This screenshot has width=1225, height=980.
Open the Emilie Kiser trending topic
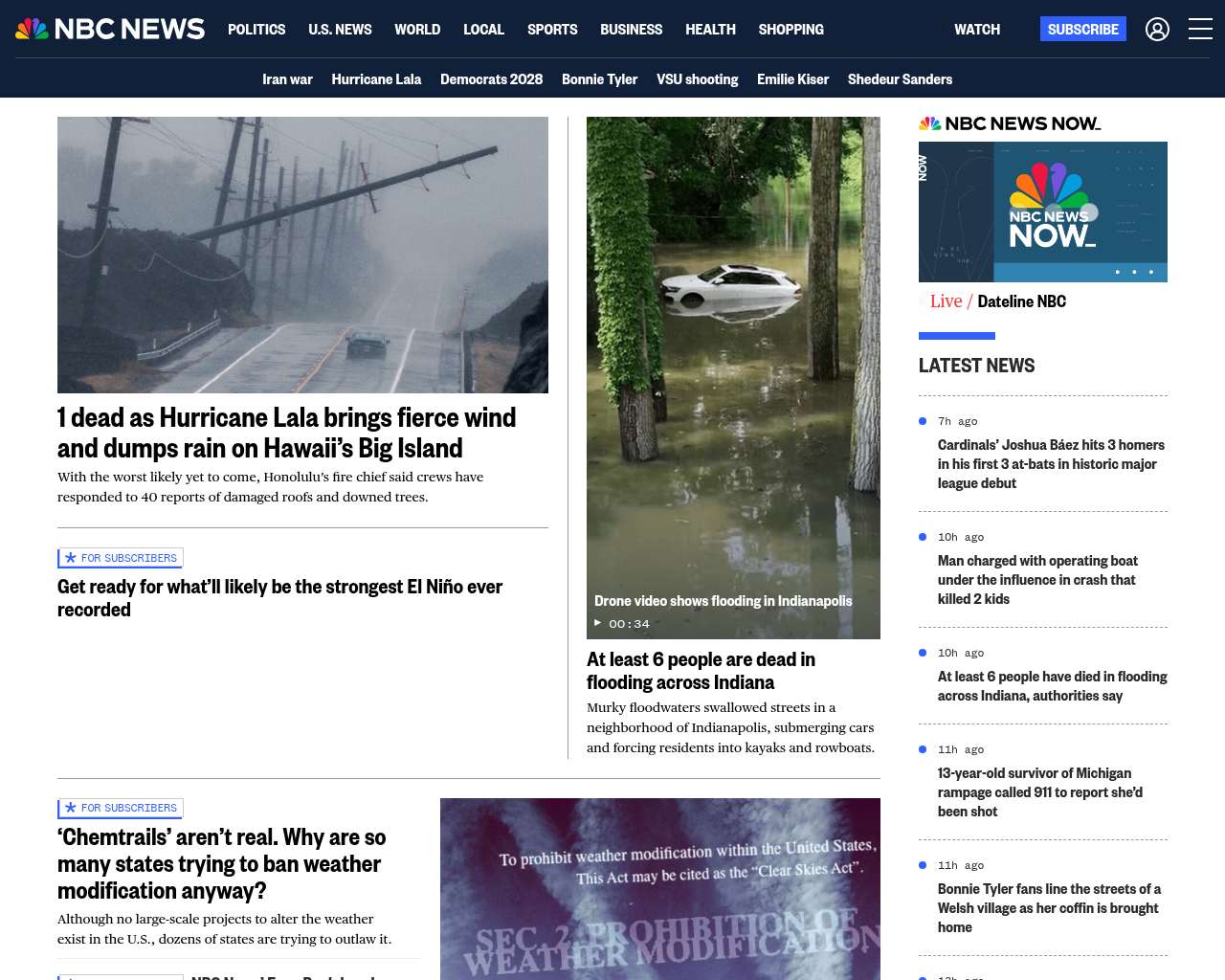pos(792,79)
